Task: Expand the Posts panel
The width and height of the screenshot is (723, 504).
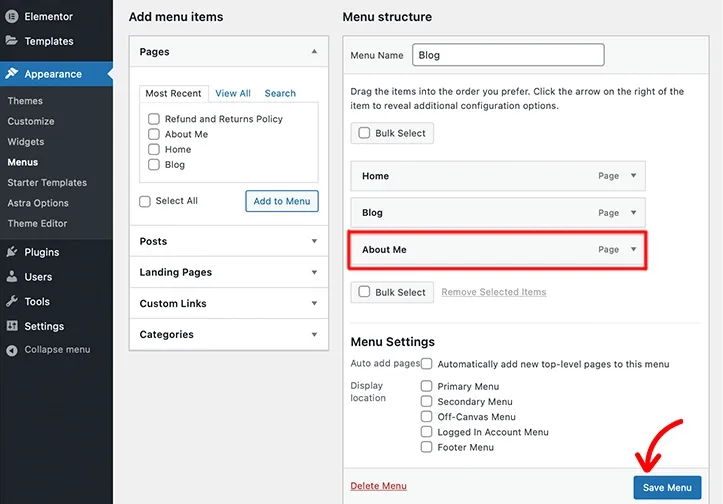Action: [x=314, y=241]
